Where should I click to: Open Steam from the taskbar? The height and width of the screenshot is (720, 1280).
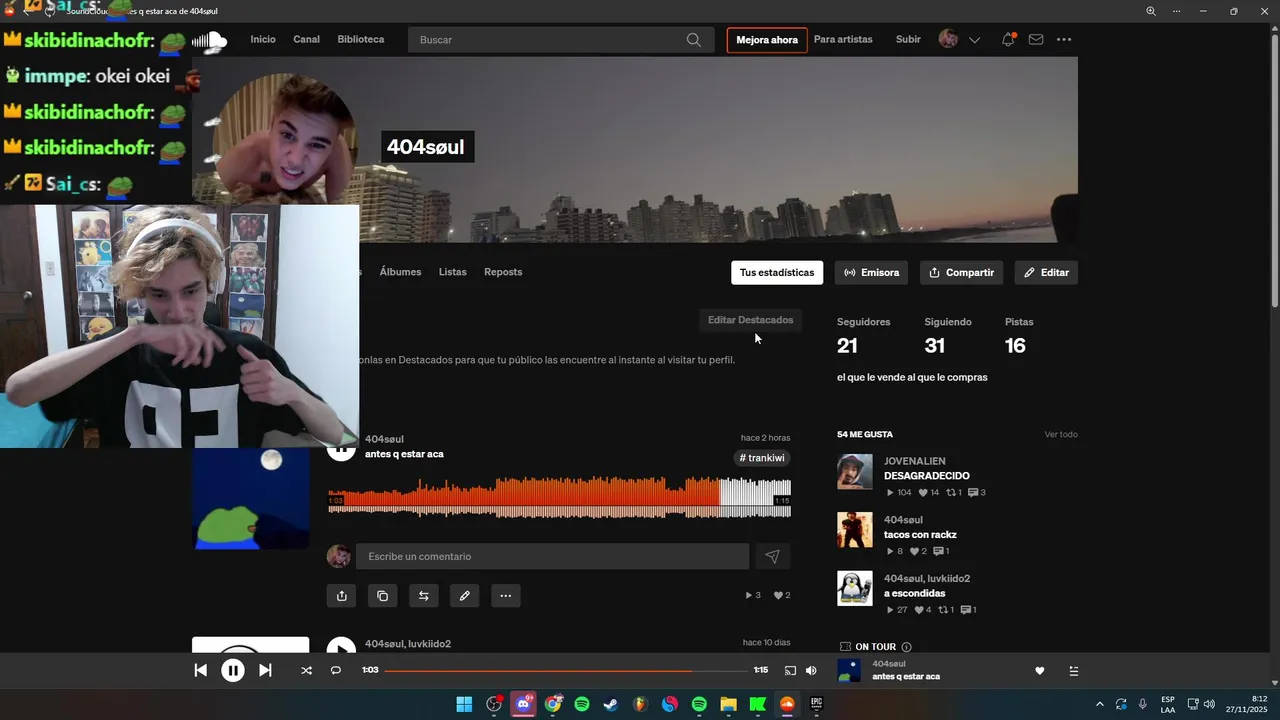click(610, 704)
